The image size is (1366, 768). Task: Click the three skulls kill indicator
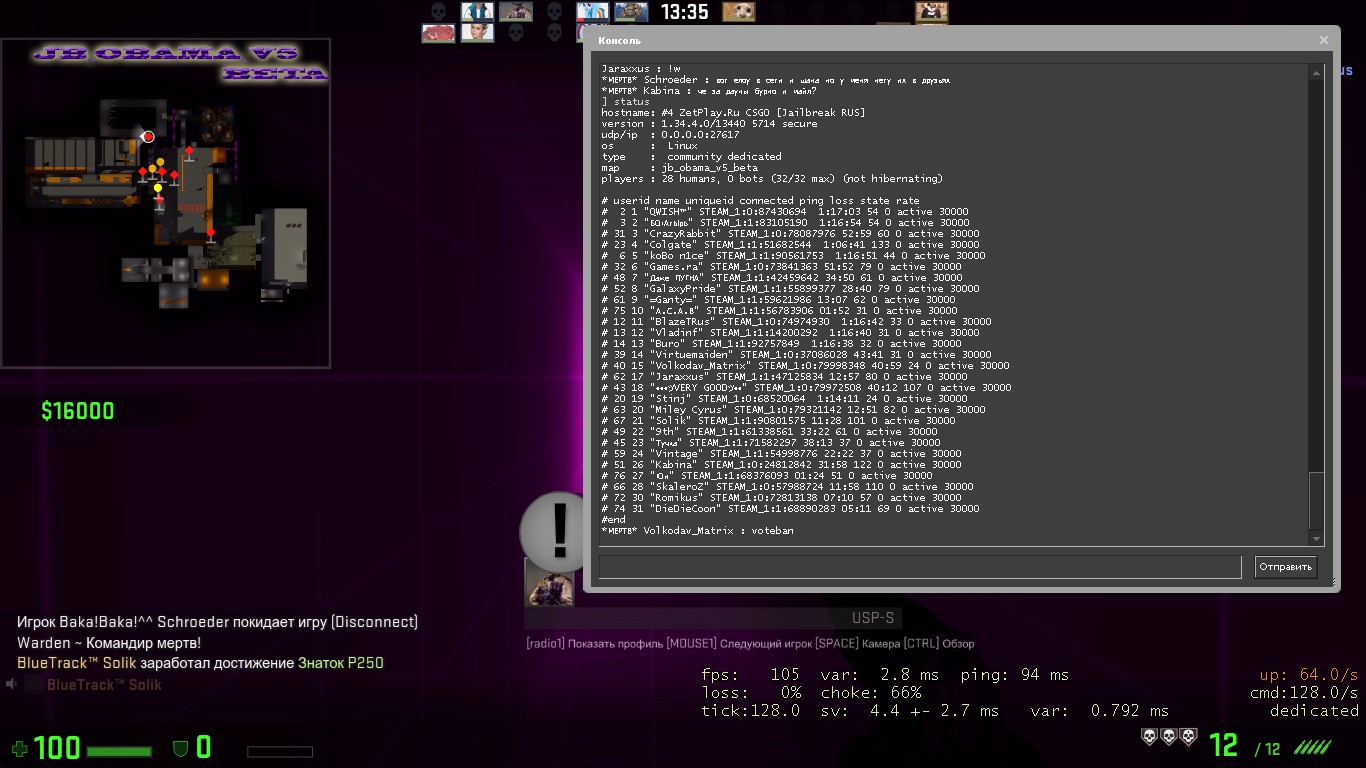1169,737
